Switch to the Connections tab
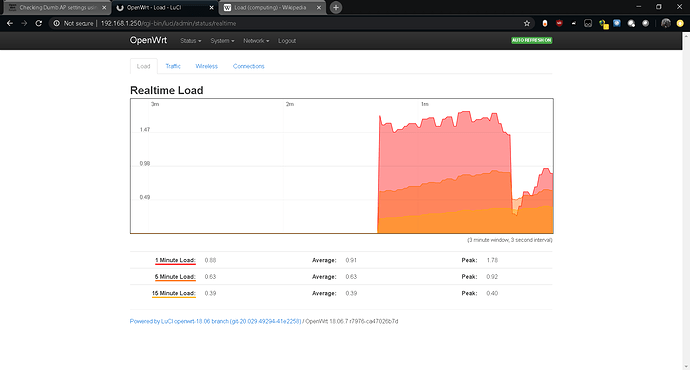 [249, 66]
